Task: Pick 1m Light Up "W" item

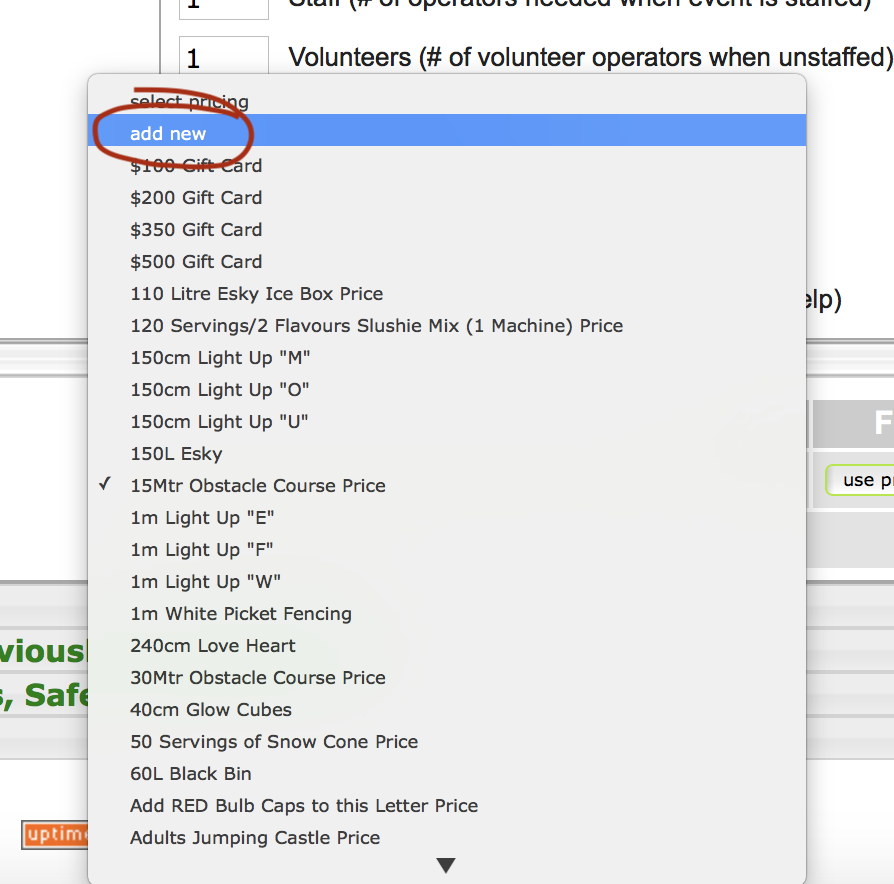Action: point(205,582)
